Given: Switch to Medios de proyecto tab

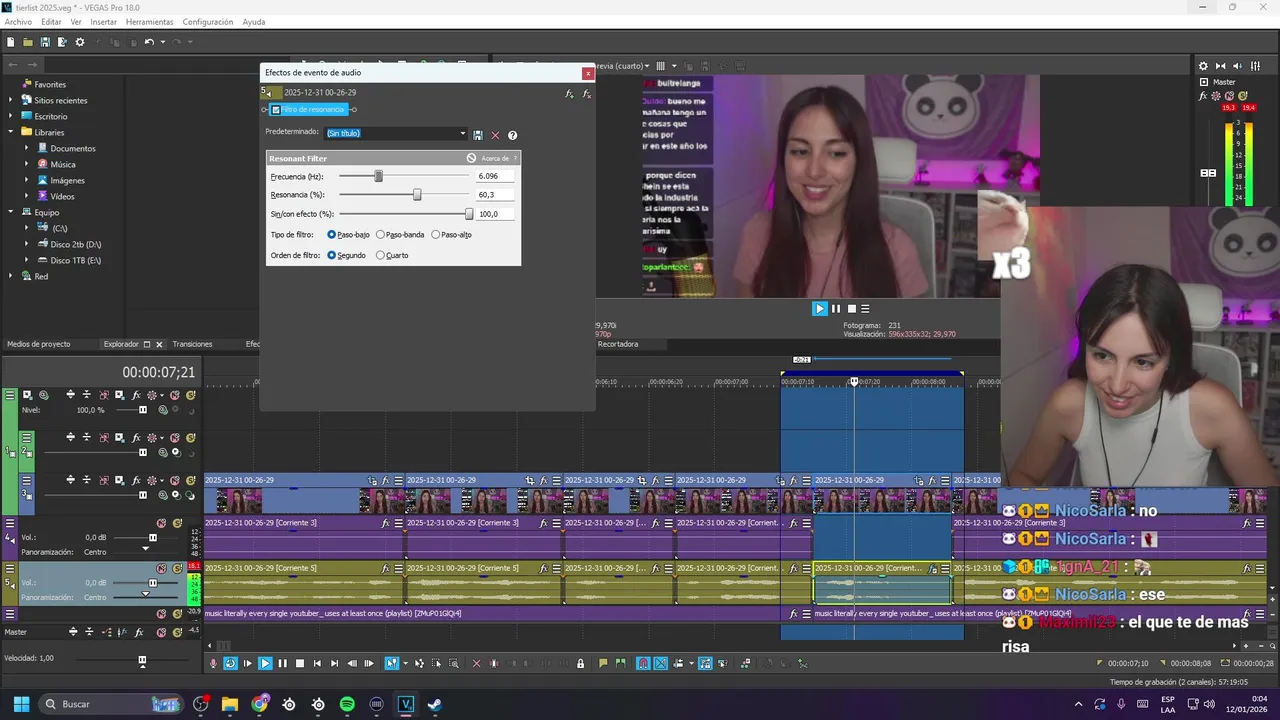Looking at the screenshot, I should [x=39, y=344].
